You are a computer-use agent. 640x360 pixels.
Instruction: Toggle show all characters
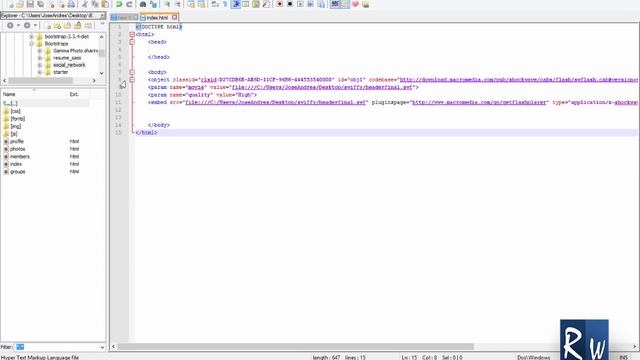pos(225,4)
